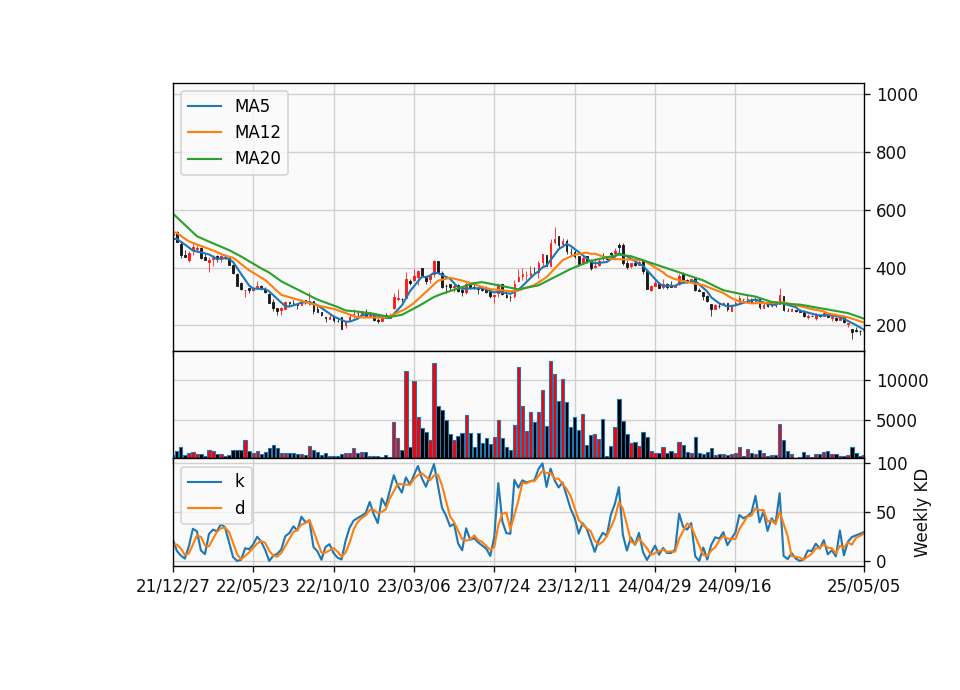Click the k legend label in KD panel
Screen dimensions: 960x690
pyautogui.click(x=239, y=481)
